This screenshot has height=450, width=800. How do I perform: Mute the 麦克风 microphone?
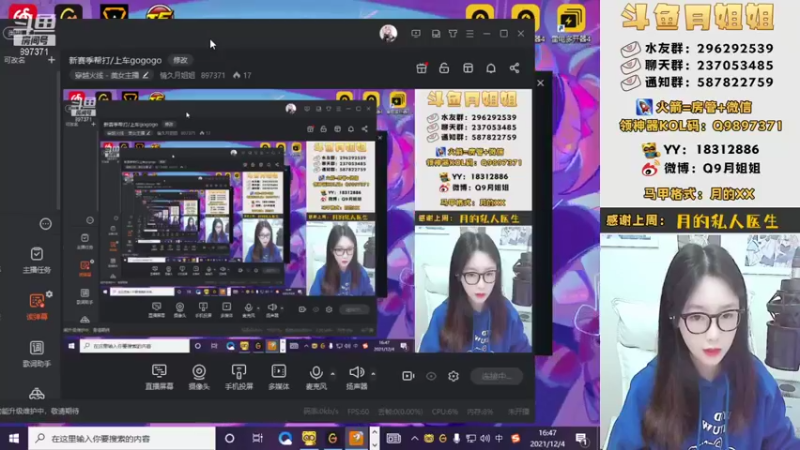[x=316, y=377]
